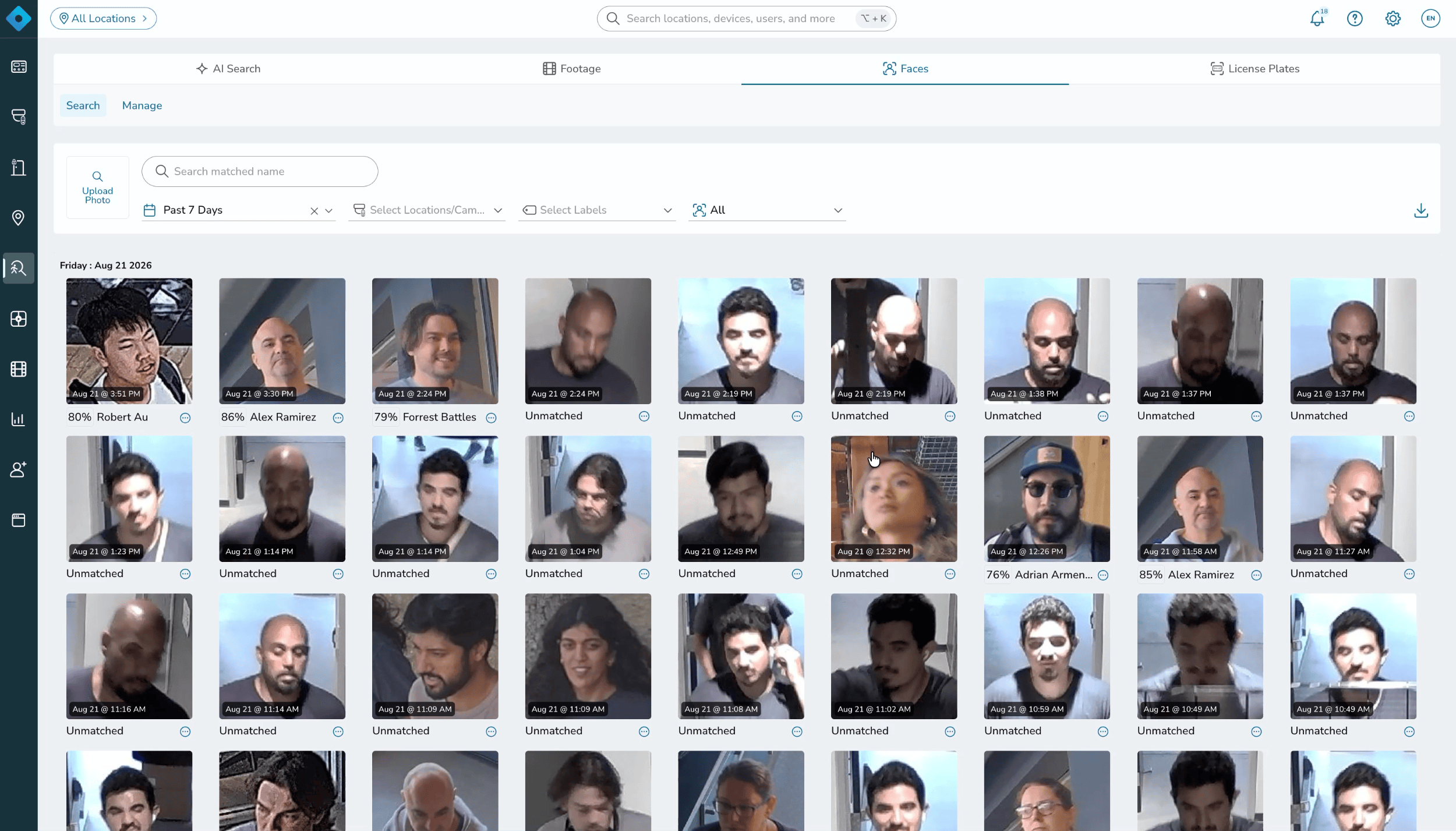
Task: Open the All faces filter dropdown
Action: (767, 210)
